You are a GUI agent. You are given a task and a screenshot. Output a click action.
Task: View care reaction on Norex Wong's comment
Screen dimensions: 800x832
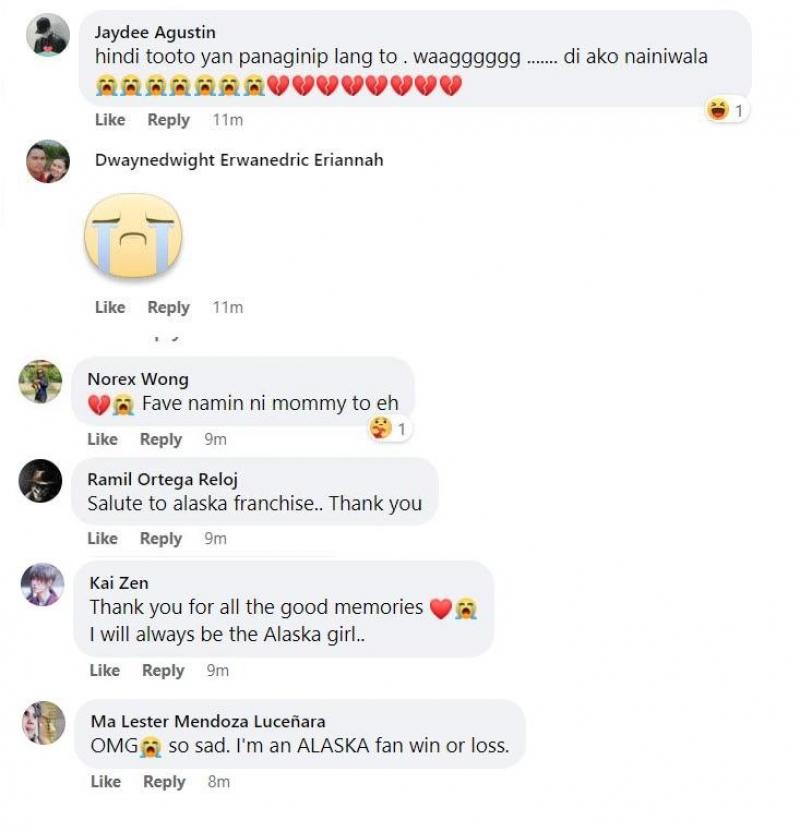389,429
